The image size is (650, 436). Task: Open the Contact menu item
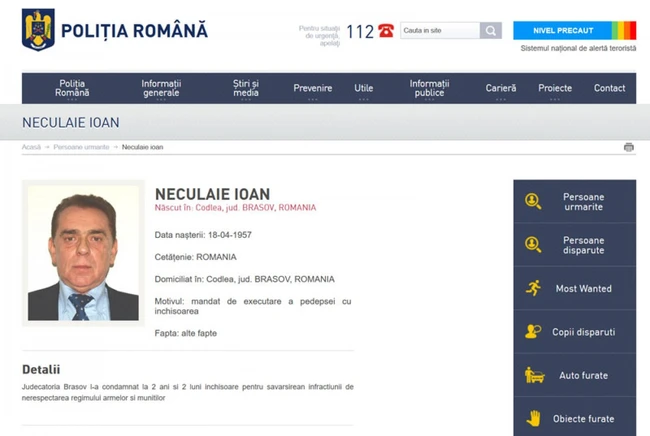[609, 88]
